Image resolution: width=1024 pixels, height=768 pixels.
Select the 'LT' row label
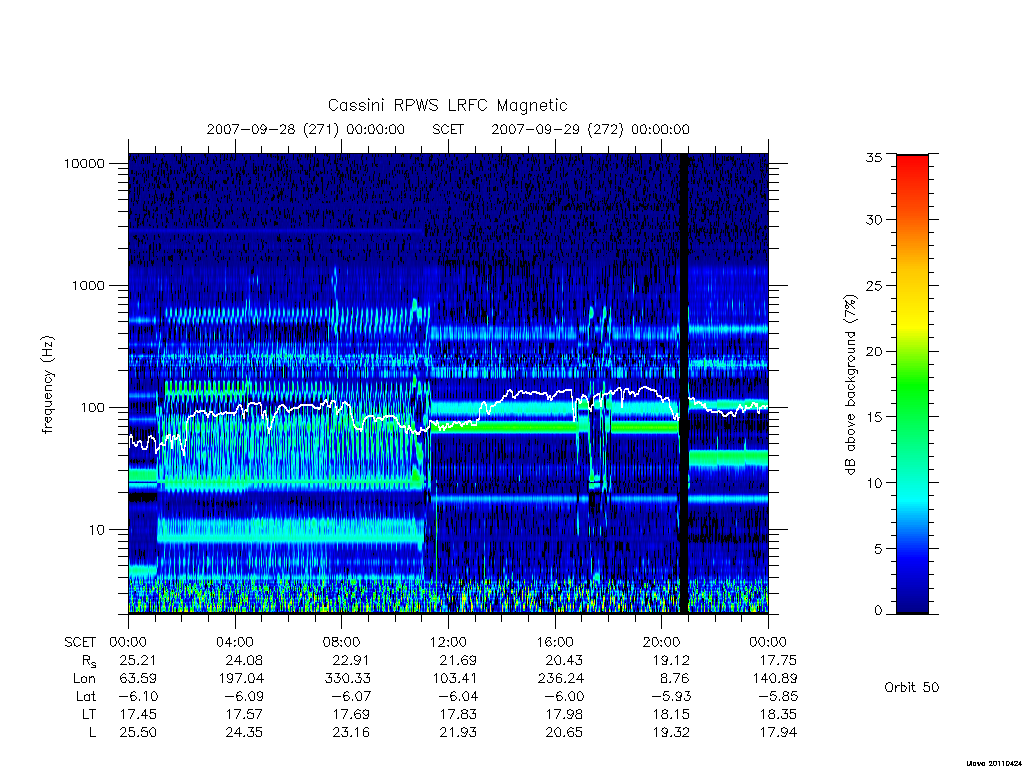tap(89, 714)
